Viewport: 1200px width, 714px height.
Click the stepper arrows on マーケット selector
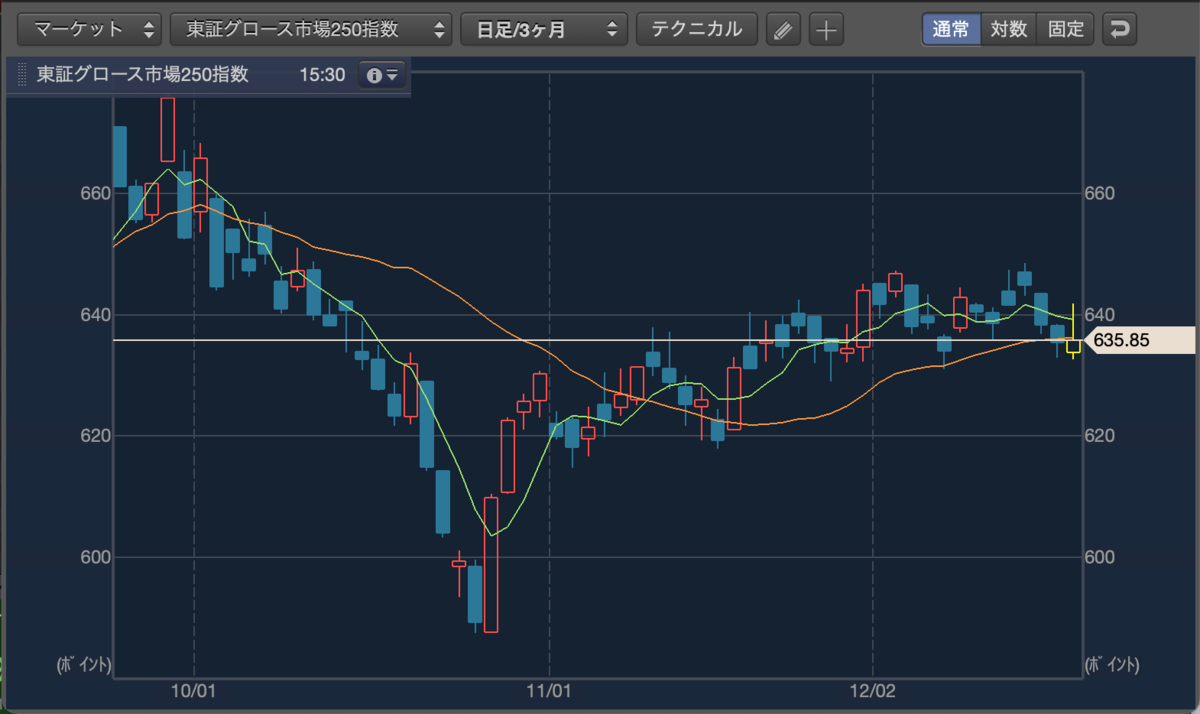[x=150, y=30]
